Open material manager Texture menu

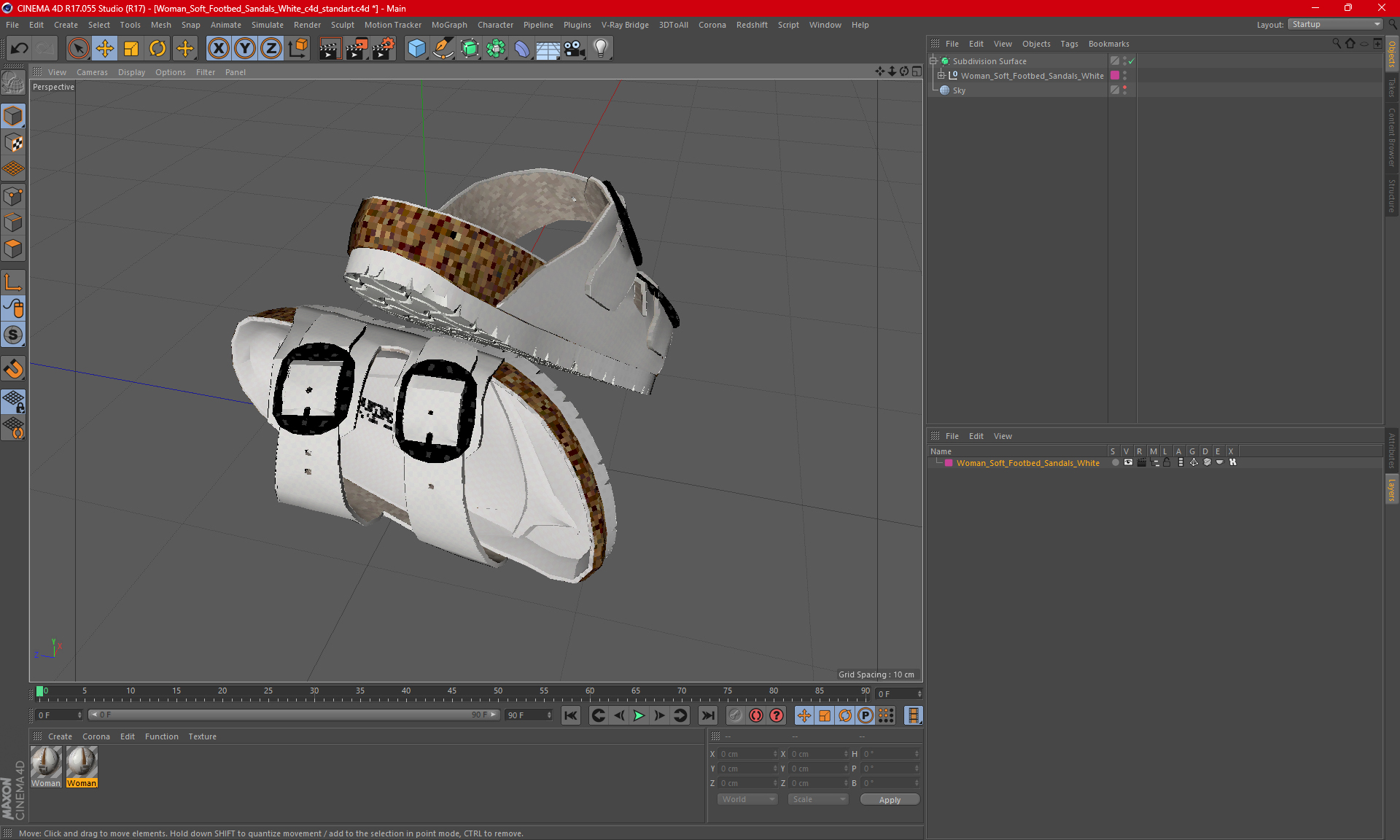click(x=202, y=736)
